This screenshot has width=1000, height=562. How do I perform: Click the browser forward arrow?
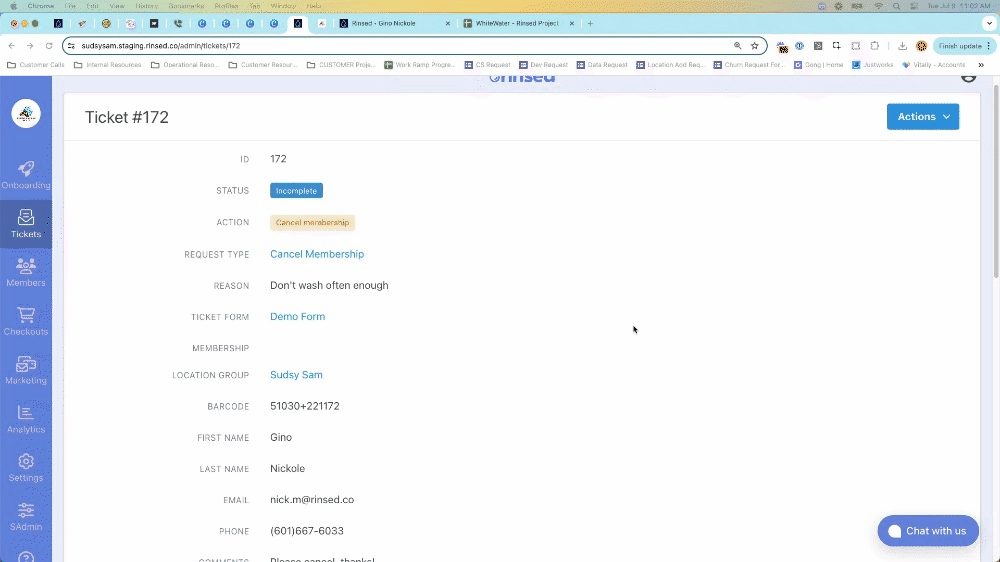pyautogui.click(x=30, y=46)
